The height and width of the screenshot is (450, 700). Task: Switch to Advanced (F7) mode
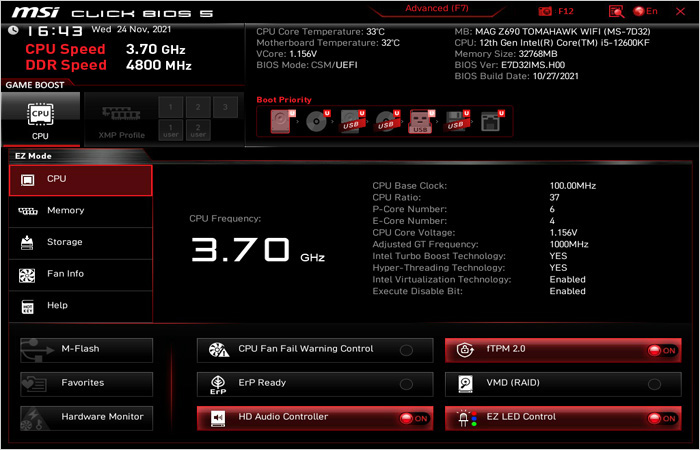437,8
